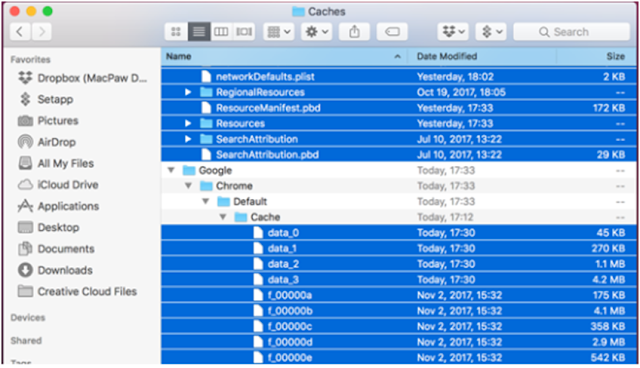Click the Oct 19, 2017, 18:05 date cell
This screenshot has height=368, width=640.
click(x=461, y=92)
